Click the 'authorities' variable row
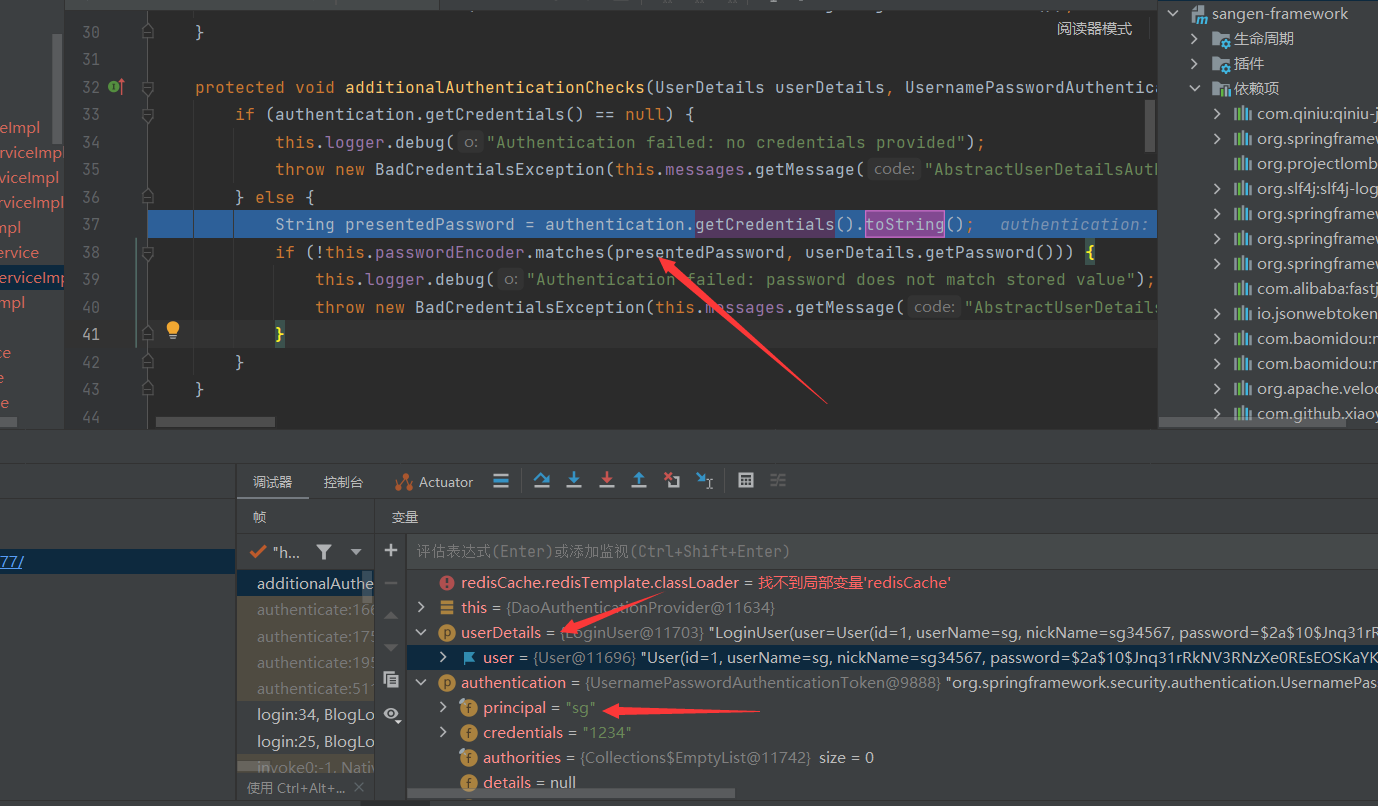 click(x=892, y=757)
